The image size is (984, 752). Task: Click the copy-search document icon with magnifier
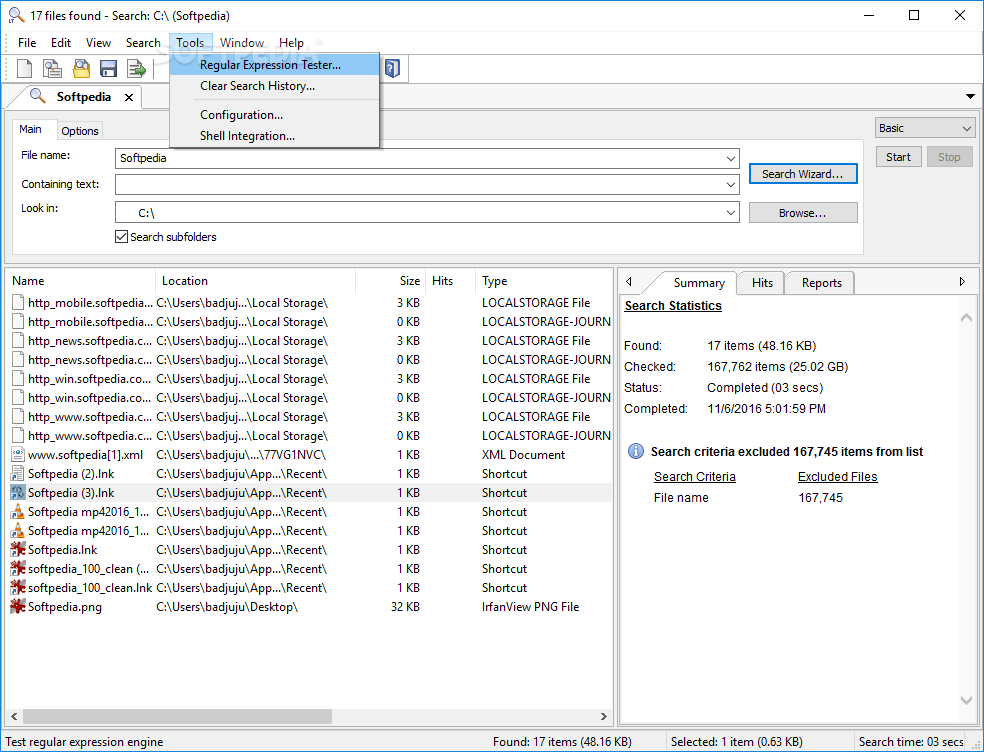tap(52, 68)
